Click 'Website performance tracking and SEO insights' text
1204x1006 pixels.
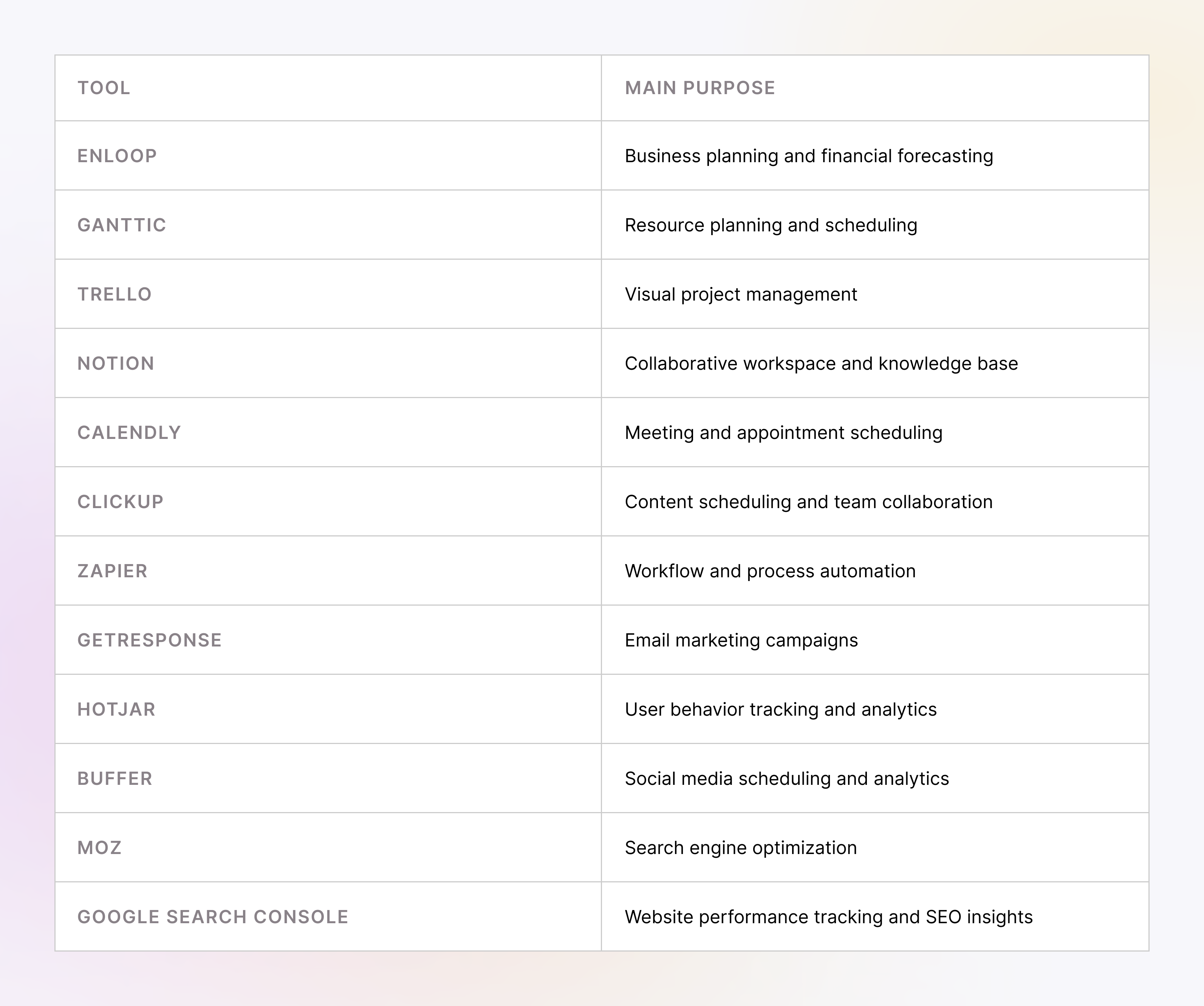pos(828,917)
